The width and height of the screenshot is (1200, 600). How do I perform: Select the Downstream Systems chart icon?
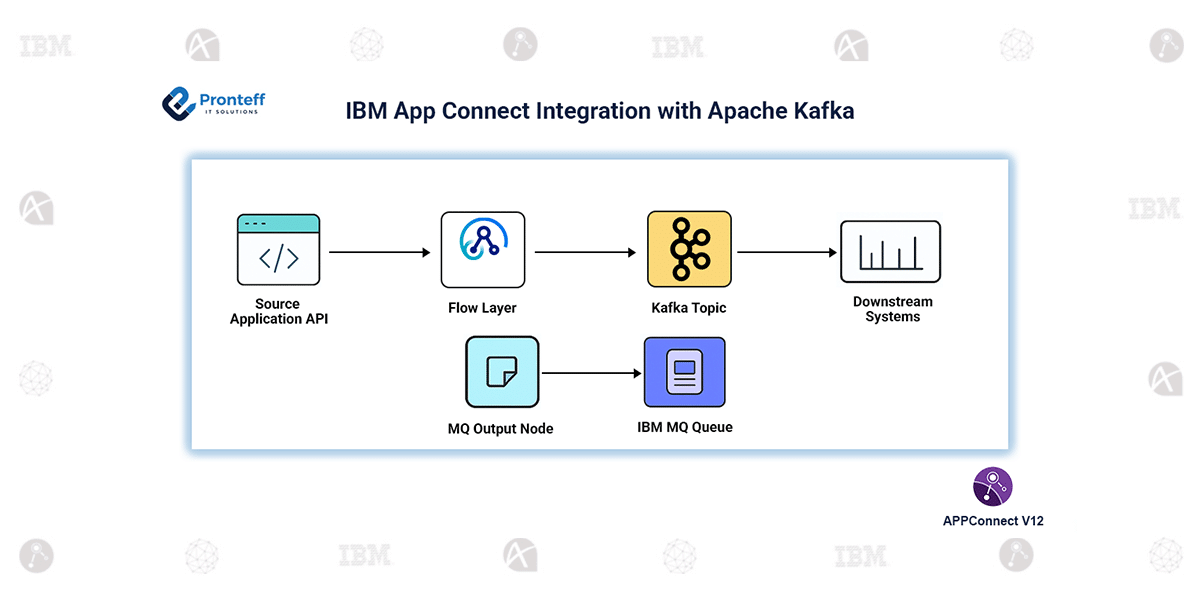tap(890, 250)
